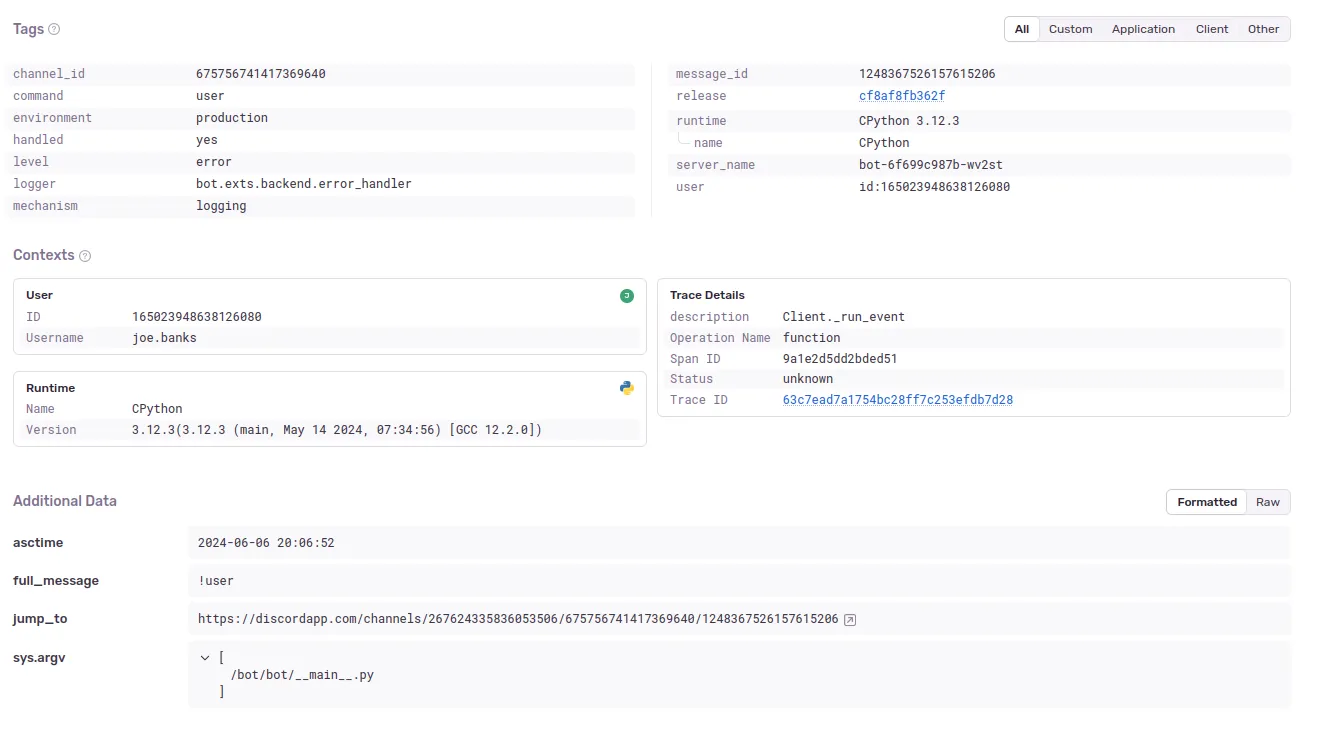Click the help icon next to Contexts
This screenshot has width=1318, height=742.
pyautogui.click(x=86, y=255)
